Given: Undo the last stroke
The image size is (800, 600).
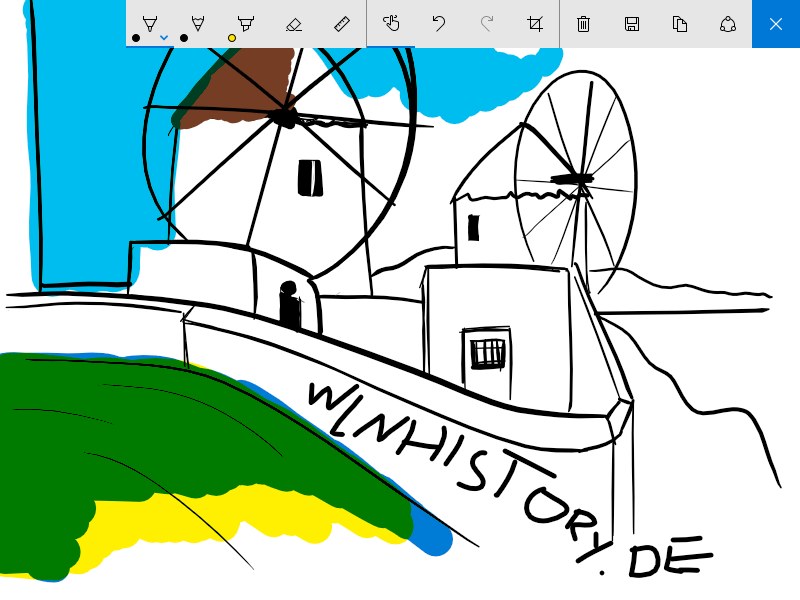Looking at the screenshot, I should click(x=439, y=24).
